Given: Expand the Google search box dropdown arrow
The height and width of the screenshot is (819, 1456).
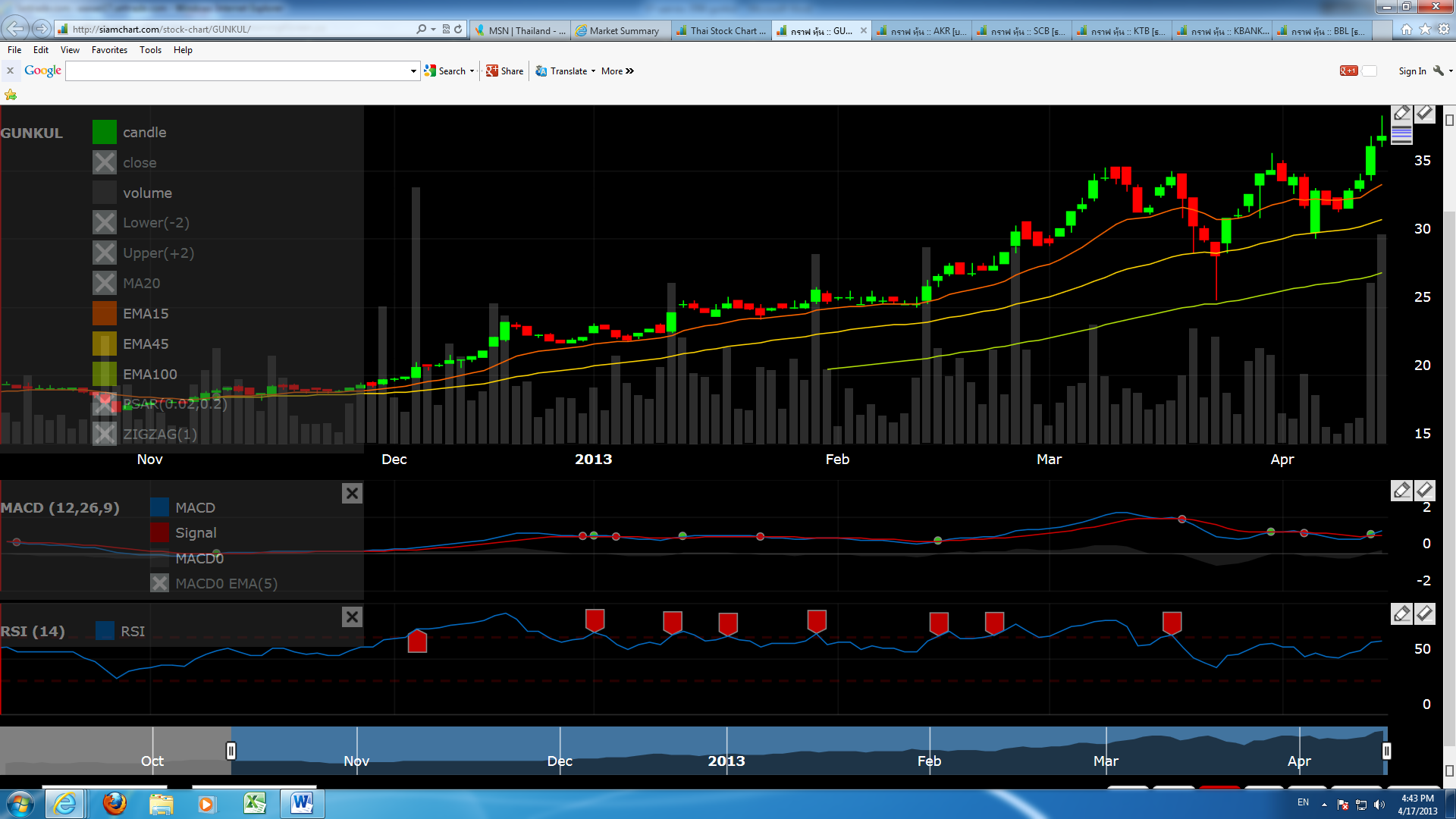Looking at the screenshot, I should point(413,71).
